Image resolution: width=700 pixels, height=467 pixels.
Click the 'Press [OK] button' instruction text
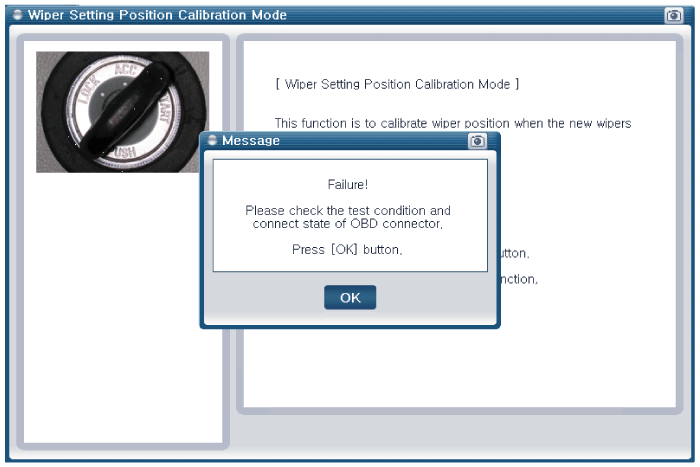click(x=348, y=250)
